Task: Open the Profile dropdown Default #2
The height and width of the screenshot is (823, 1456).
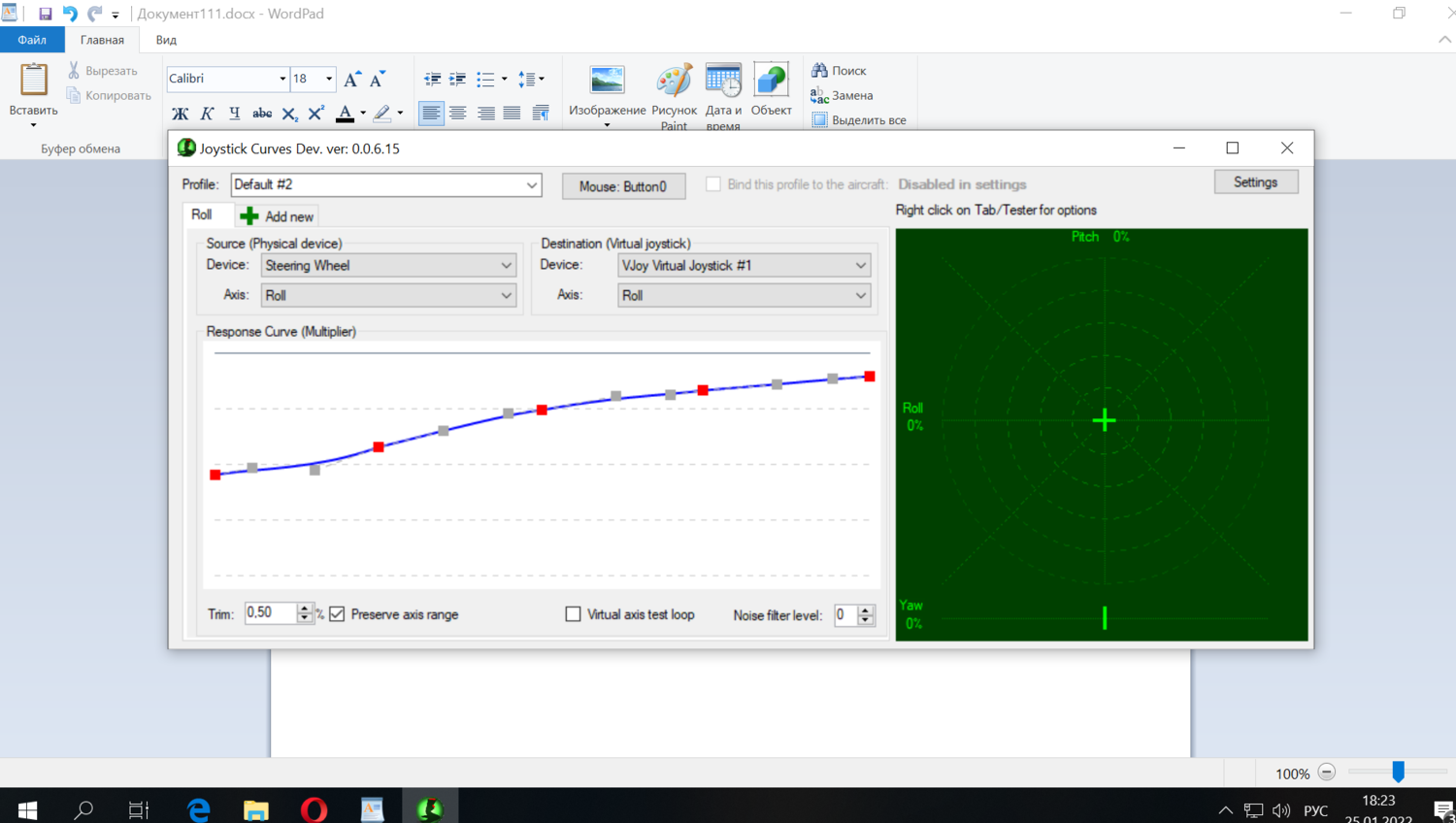Action: point(386,185)
